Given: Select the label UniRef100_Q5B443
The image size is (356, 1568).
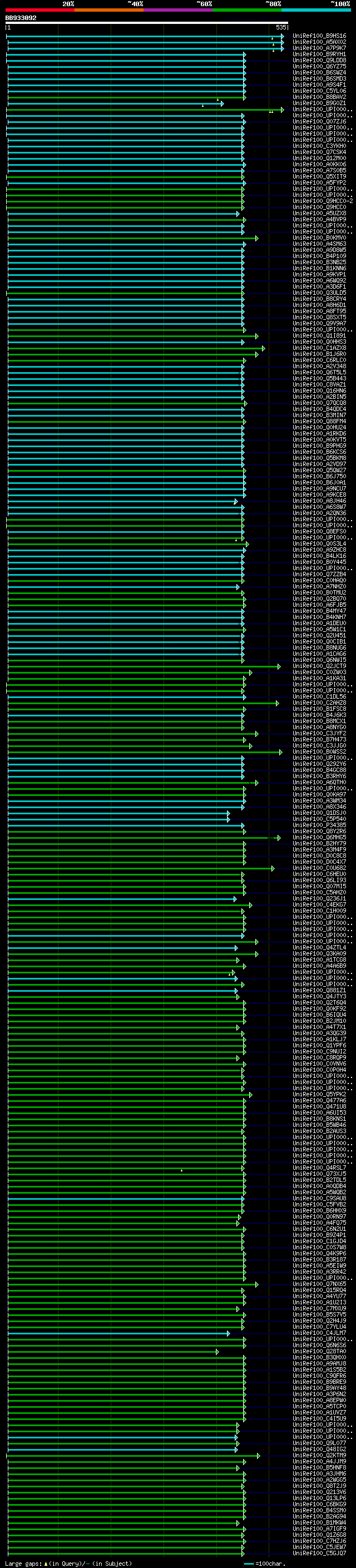Looking at the screenshot, I should click(319, 379).
